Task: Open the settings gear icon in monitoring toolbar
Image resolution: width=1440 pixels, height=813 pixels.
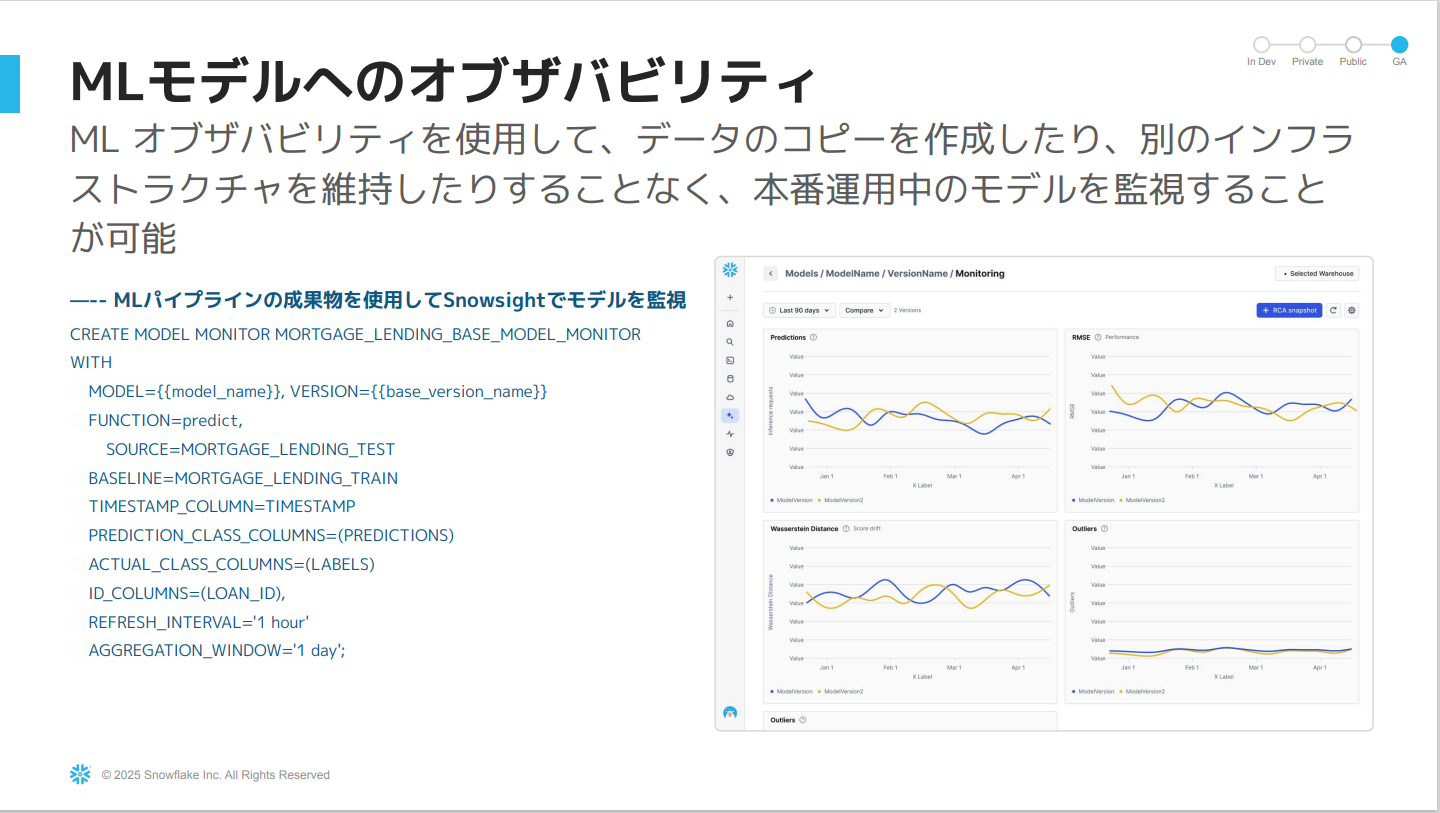Action: pos(1352,311)
